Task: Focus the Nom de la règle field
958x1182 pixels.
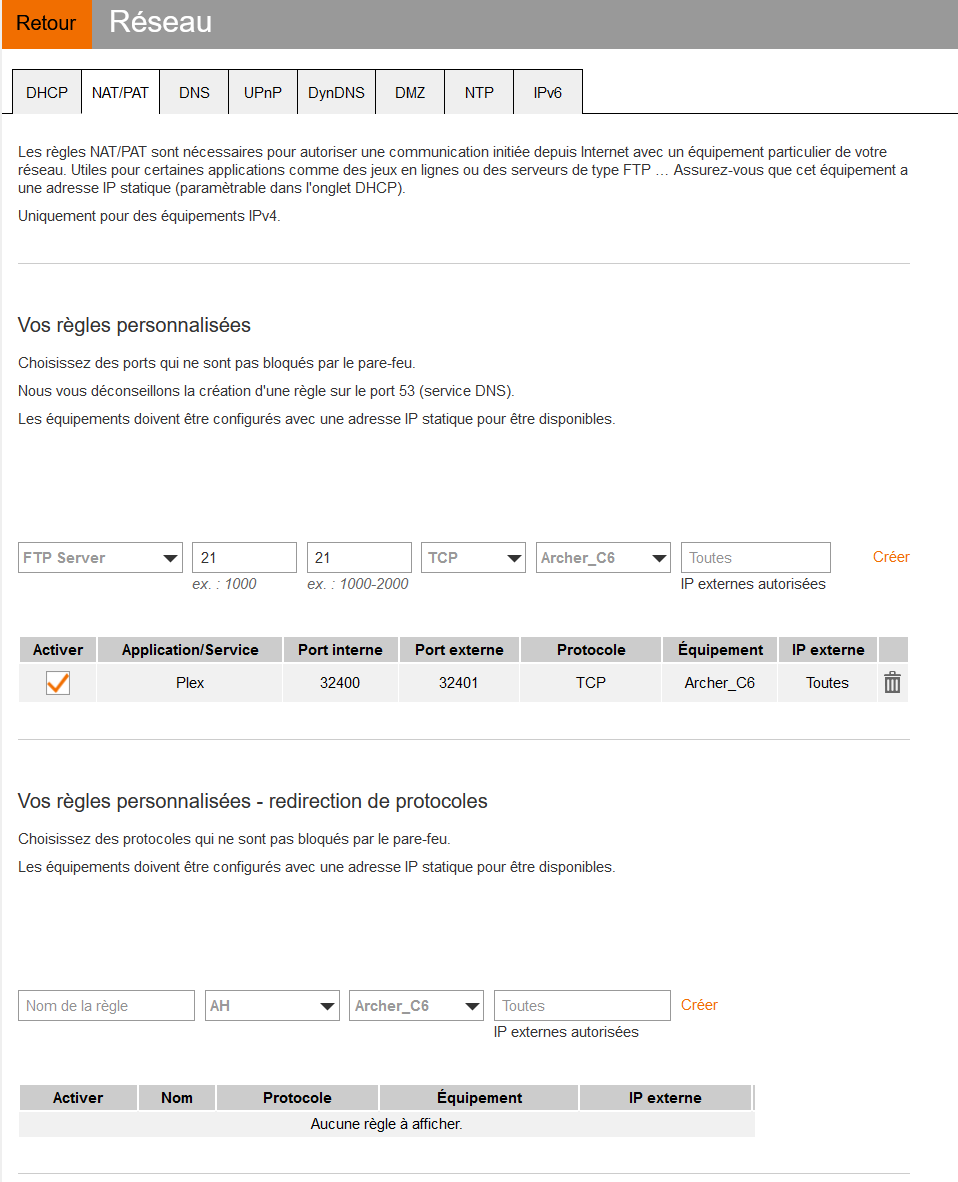Action: click(106, 1006)
